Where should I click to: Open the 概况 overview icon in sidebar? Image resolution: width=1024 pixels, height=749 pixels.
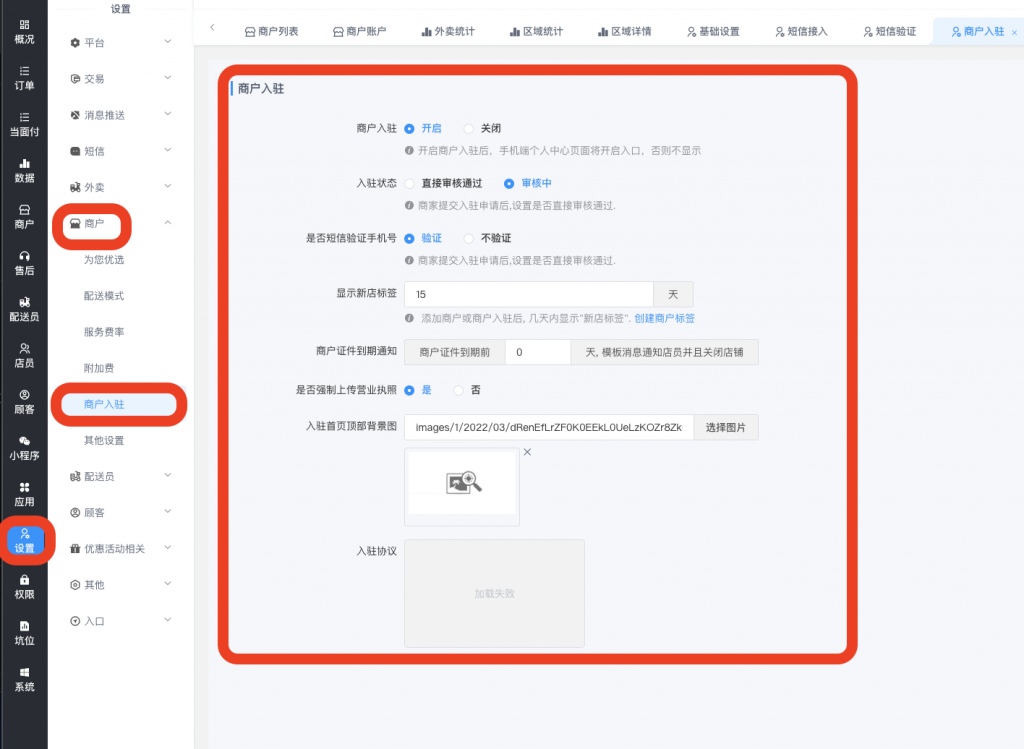coord(24,31)
